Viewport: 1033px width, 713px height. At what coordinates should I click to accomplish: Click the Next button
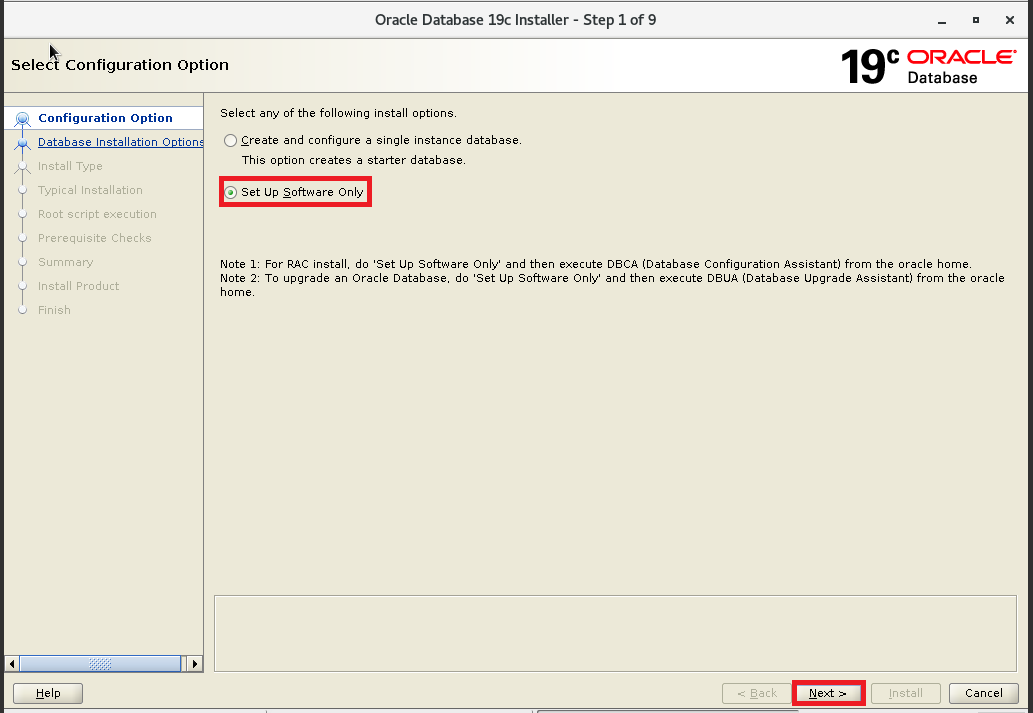[x=828, y=693]
